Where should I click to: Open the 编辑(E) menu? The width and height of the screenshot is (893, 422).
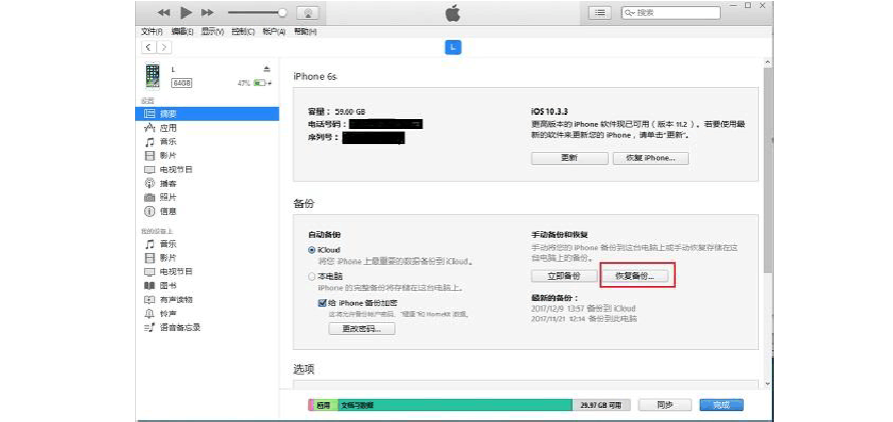pos(182,32)
